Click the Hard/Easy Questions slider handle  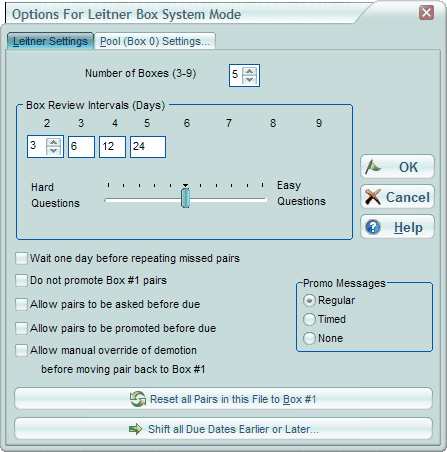(186, 198)
